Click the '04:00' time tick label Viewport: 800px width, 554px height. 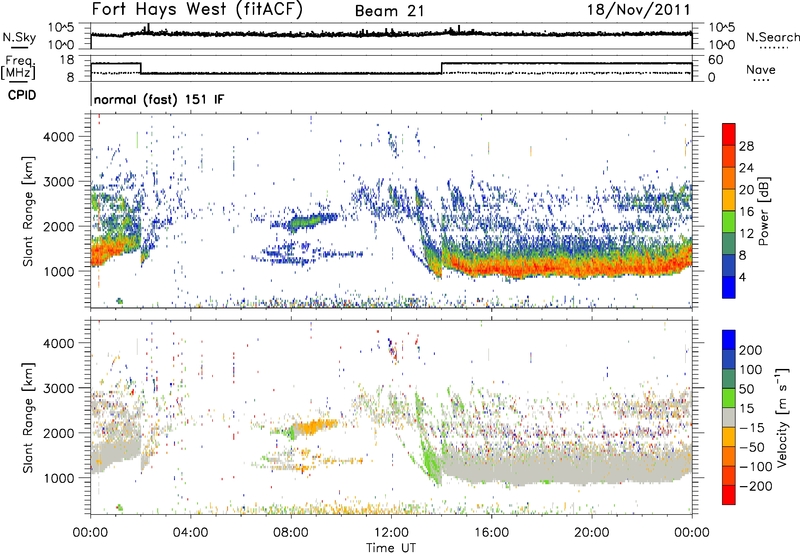(190, 533)
